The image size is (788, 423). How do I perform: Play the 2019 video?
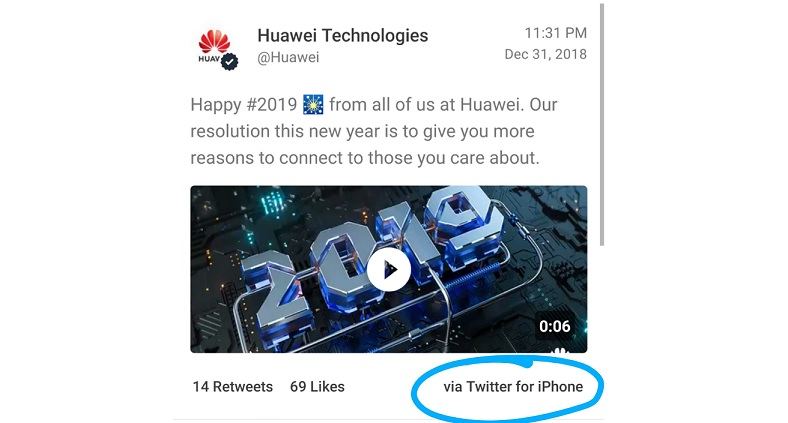pos(388,269)
